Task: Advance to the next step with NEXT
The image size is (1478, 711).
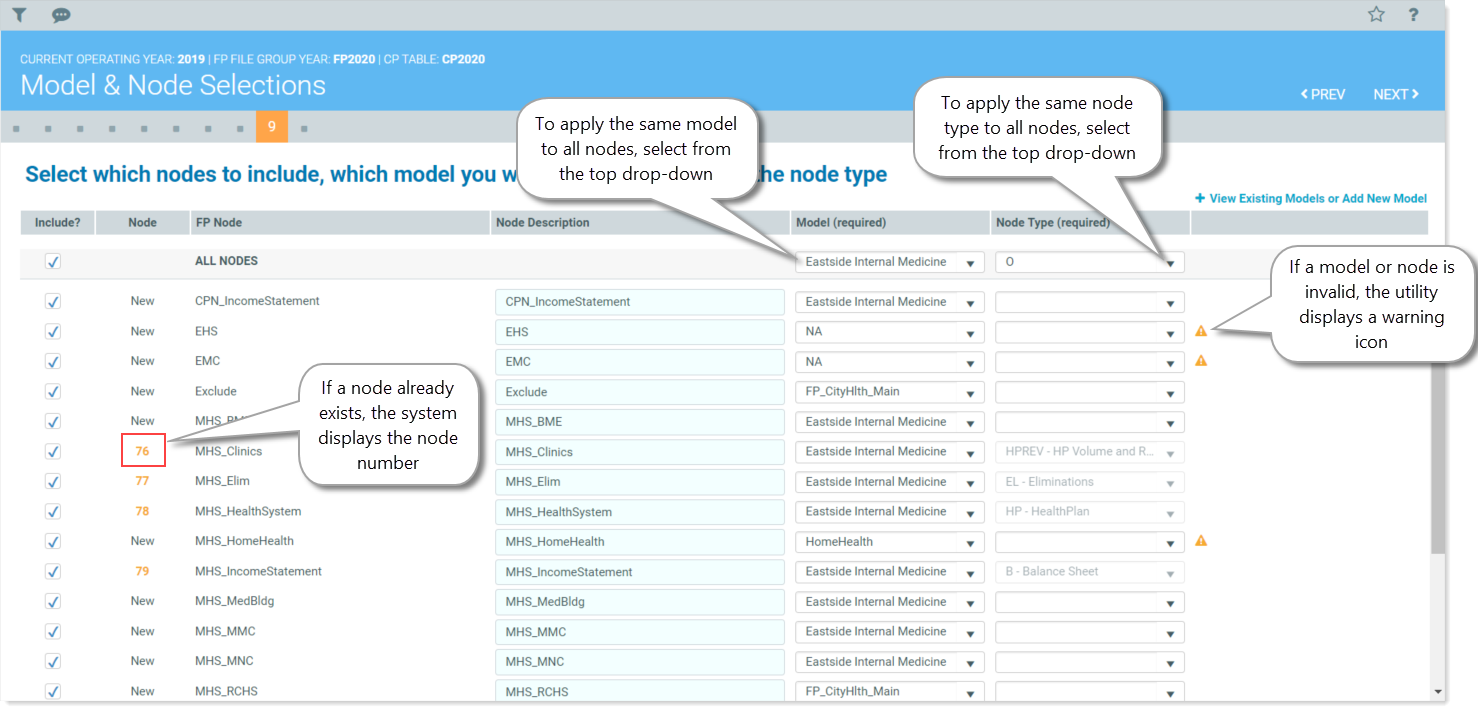Action: click(1395, 94)
